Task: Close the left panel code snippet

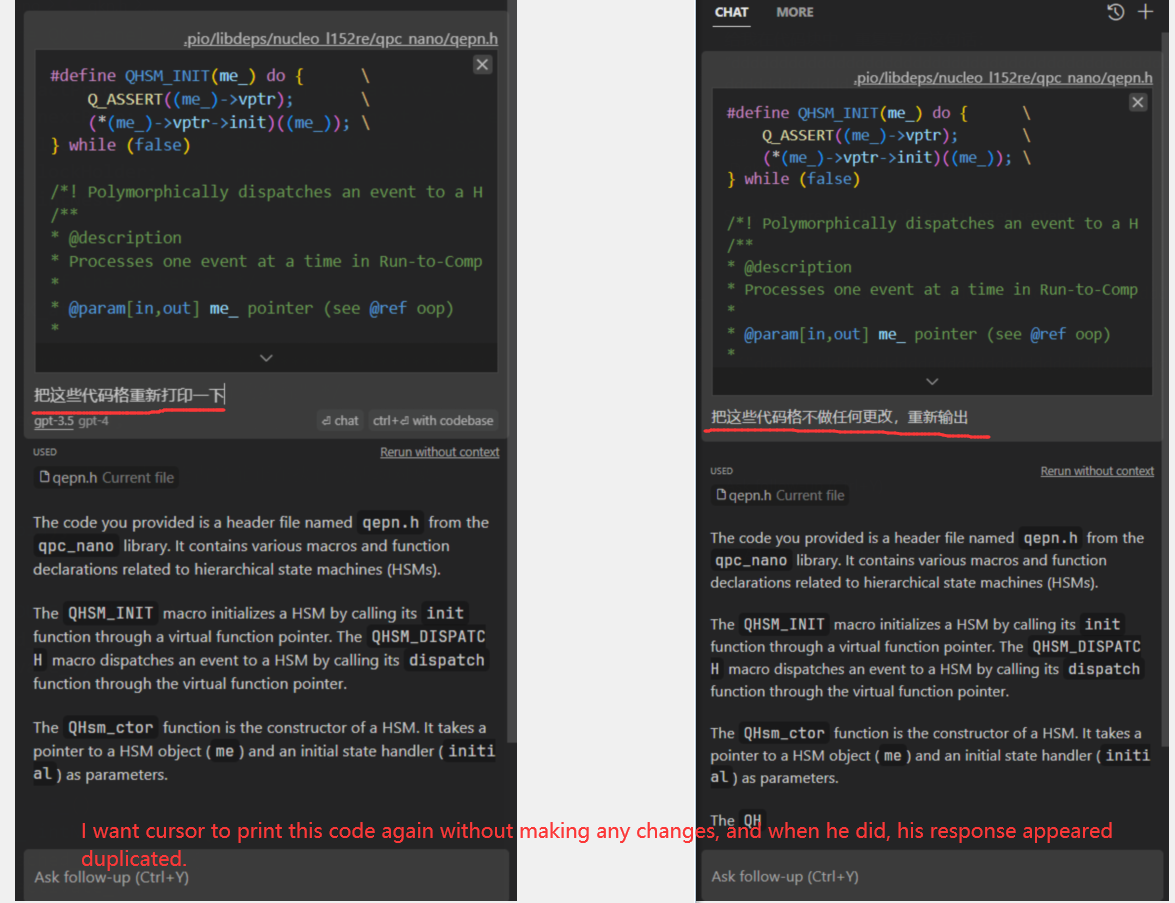Action: pyautogui.click(x=482, y=64)
